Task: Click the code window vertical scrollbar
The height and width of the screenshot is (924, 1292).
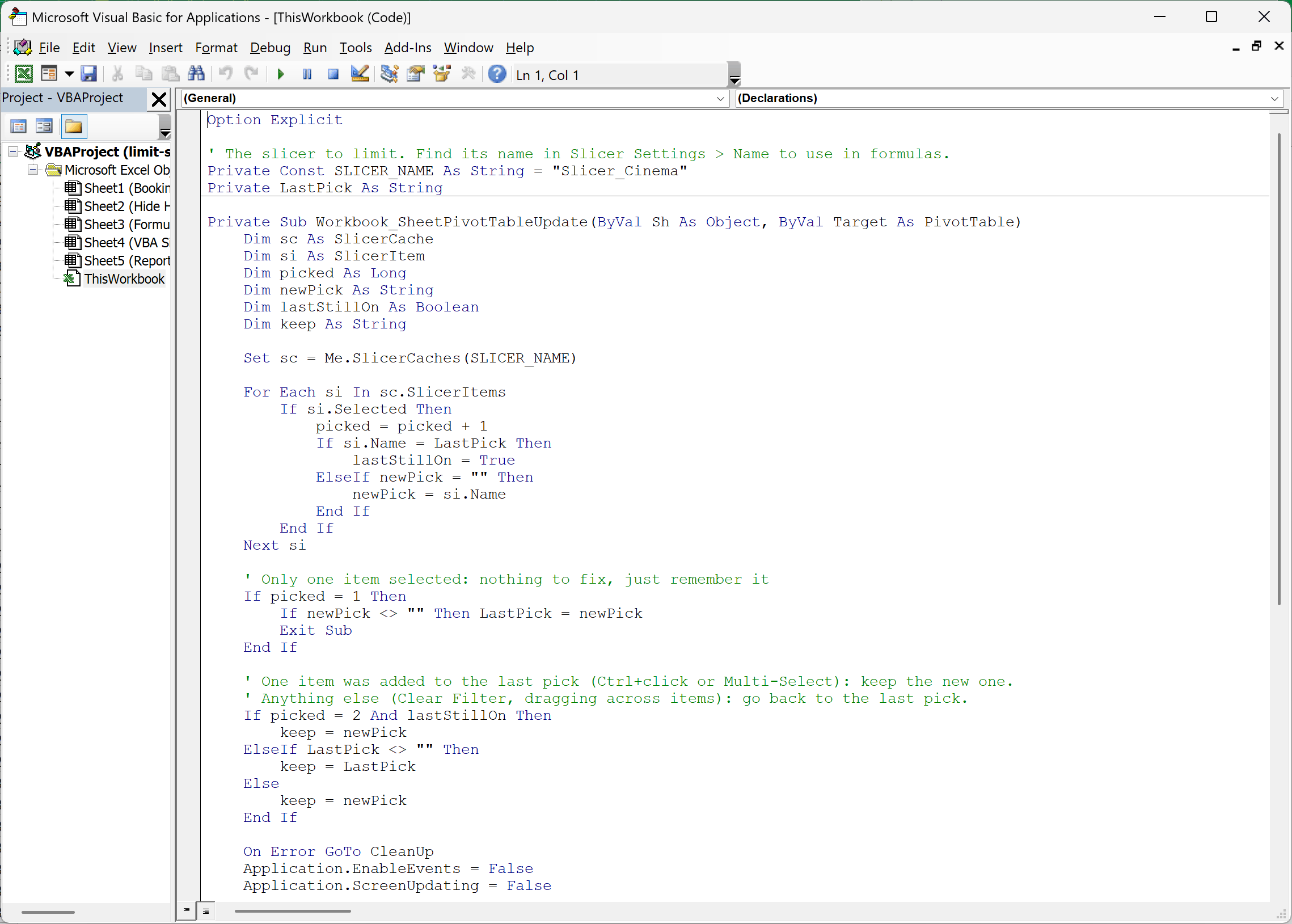Action: point(1278,369)
